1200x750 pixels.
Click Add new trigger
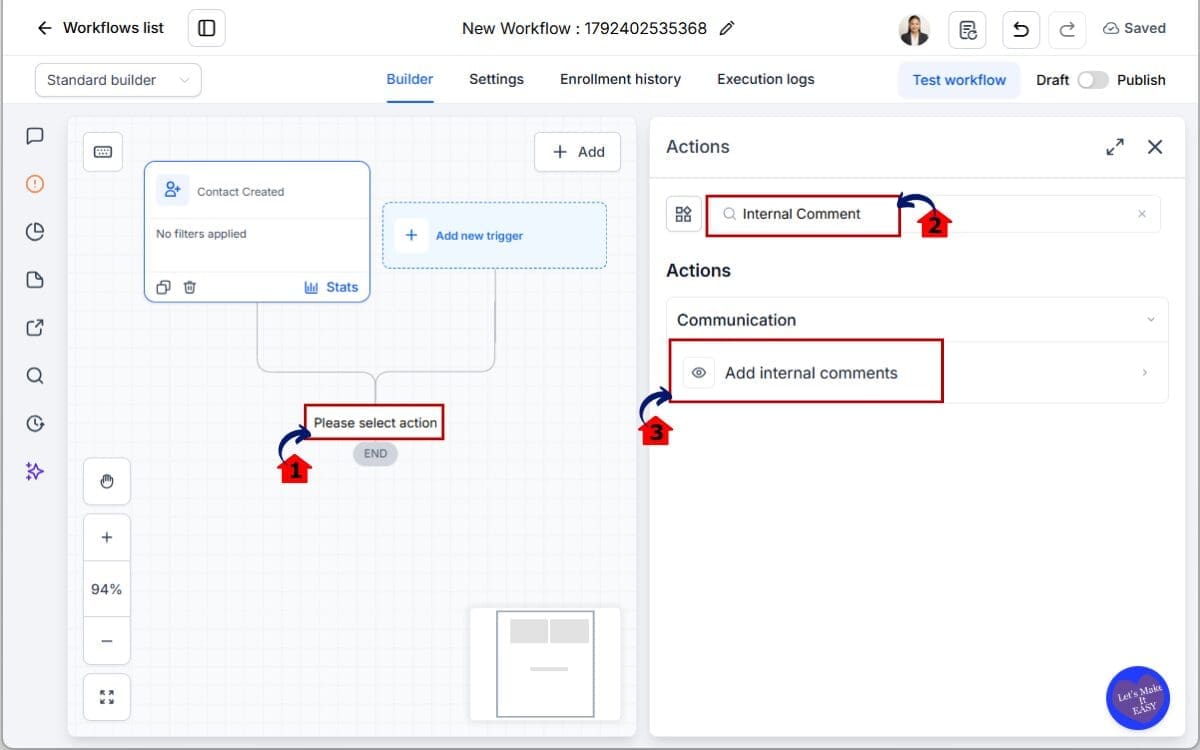click(494, 236)
